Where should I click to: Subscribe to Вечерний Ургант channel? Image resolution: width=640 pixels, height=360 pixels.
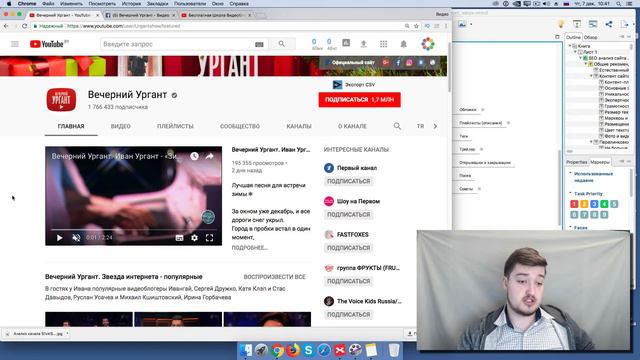[360, 100]
